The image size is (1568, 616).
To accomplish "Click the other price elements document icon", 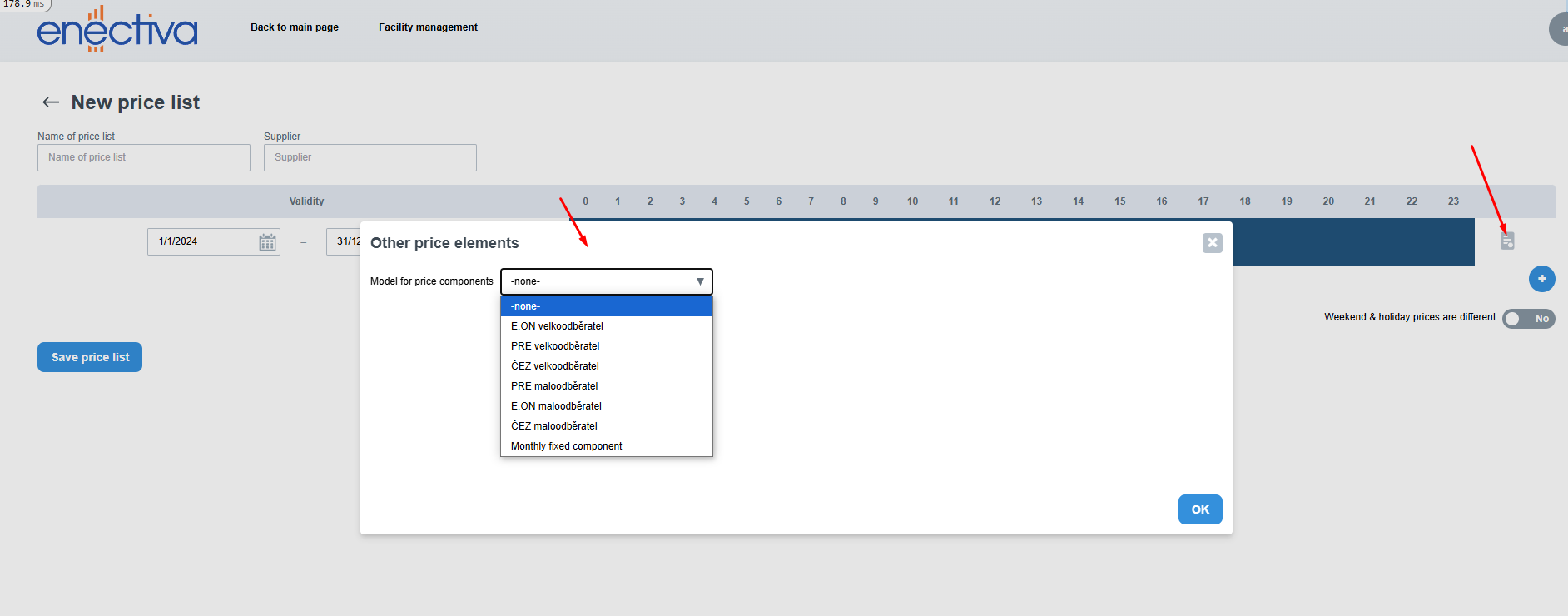I will pos(1506,241).
